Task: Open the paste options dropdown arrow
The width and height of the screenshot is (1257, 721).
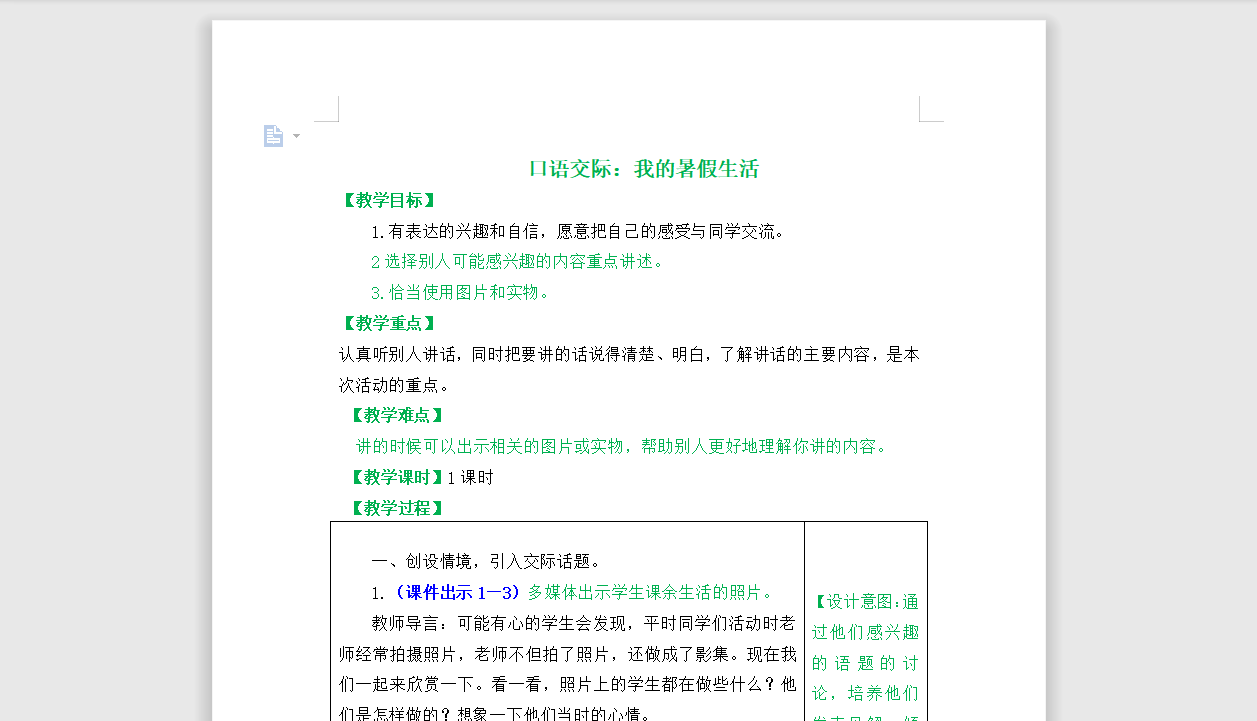Action: (x=295, y=136)
